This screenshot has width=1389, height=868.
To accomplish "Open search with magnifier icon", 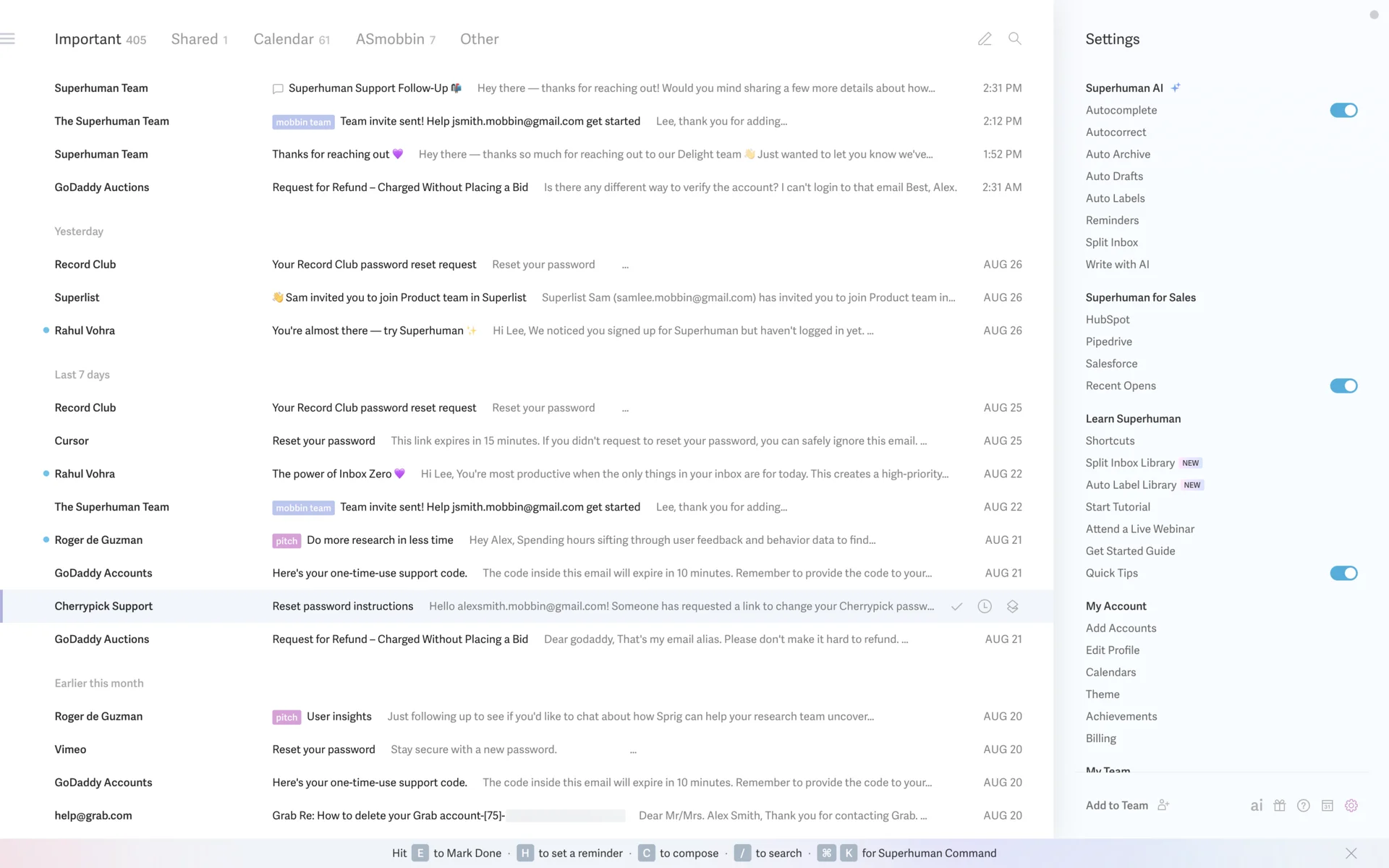I will coord(1015,39).
